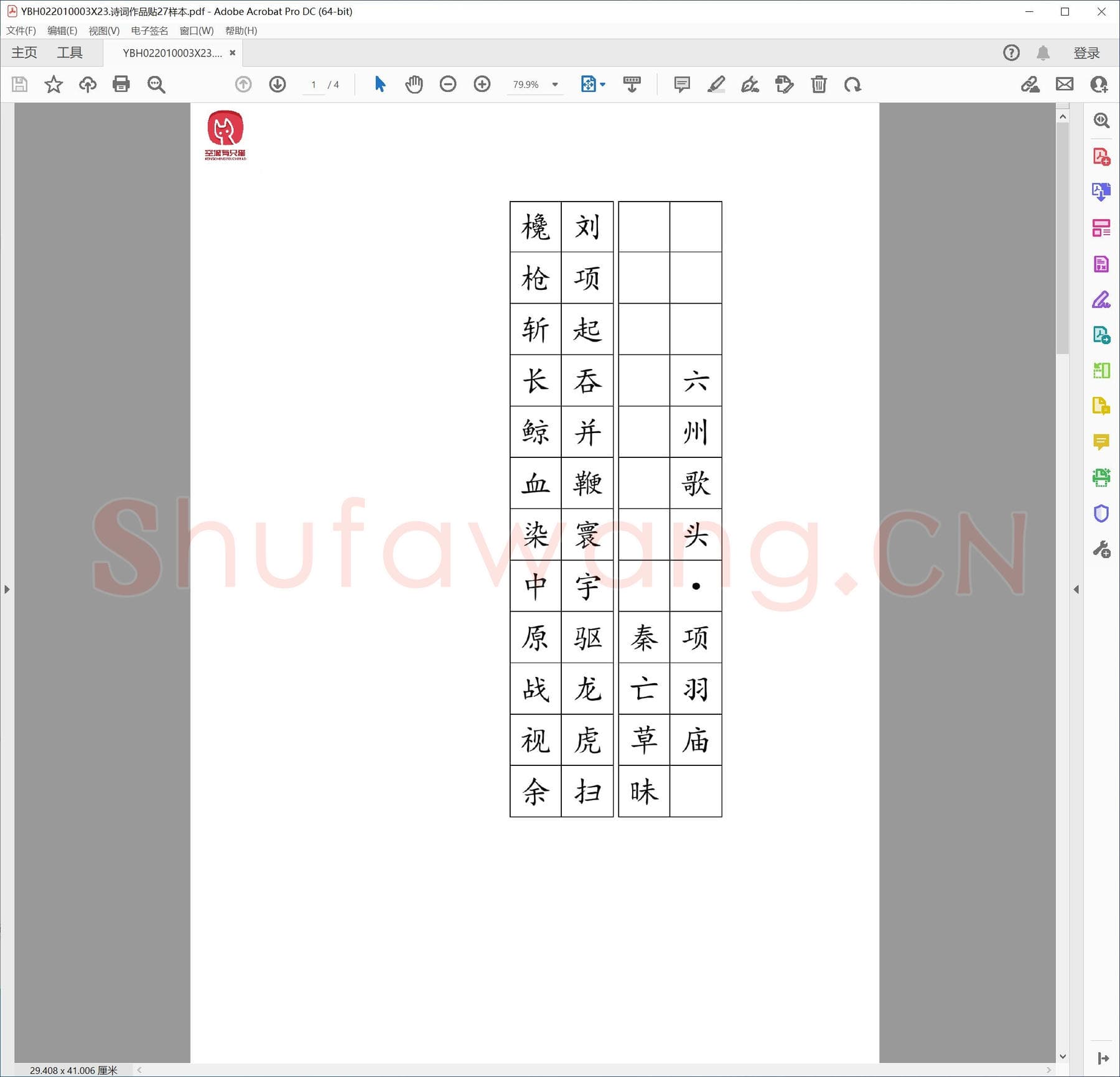Choose the arrow selection tool
Screen dimensions: 1120x1077
pos(380,84)
